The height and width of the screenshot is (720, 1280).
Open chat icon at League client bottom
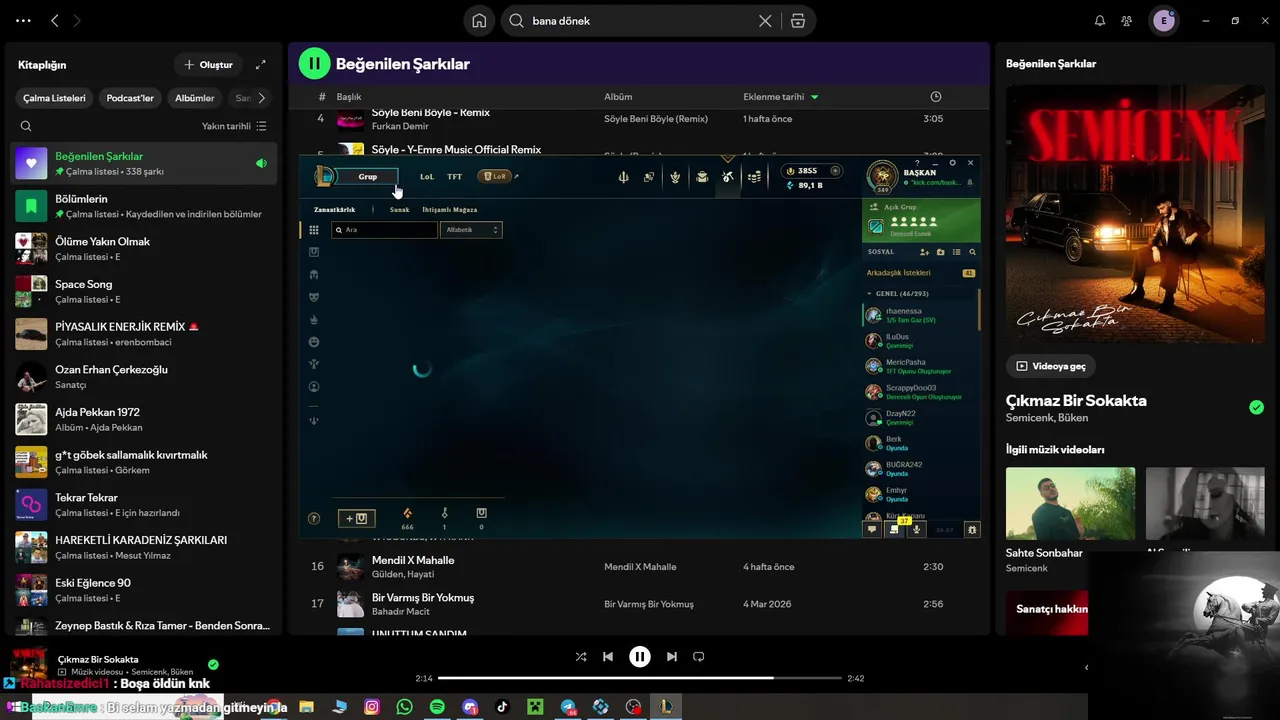[x=872, y=529]
